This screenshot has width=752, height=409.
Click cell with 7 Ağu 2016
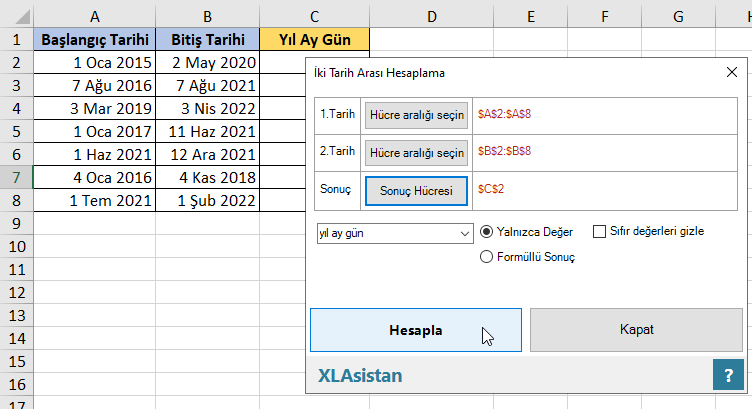[94, 85]
